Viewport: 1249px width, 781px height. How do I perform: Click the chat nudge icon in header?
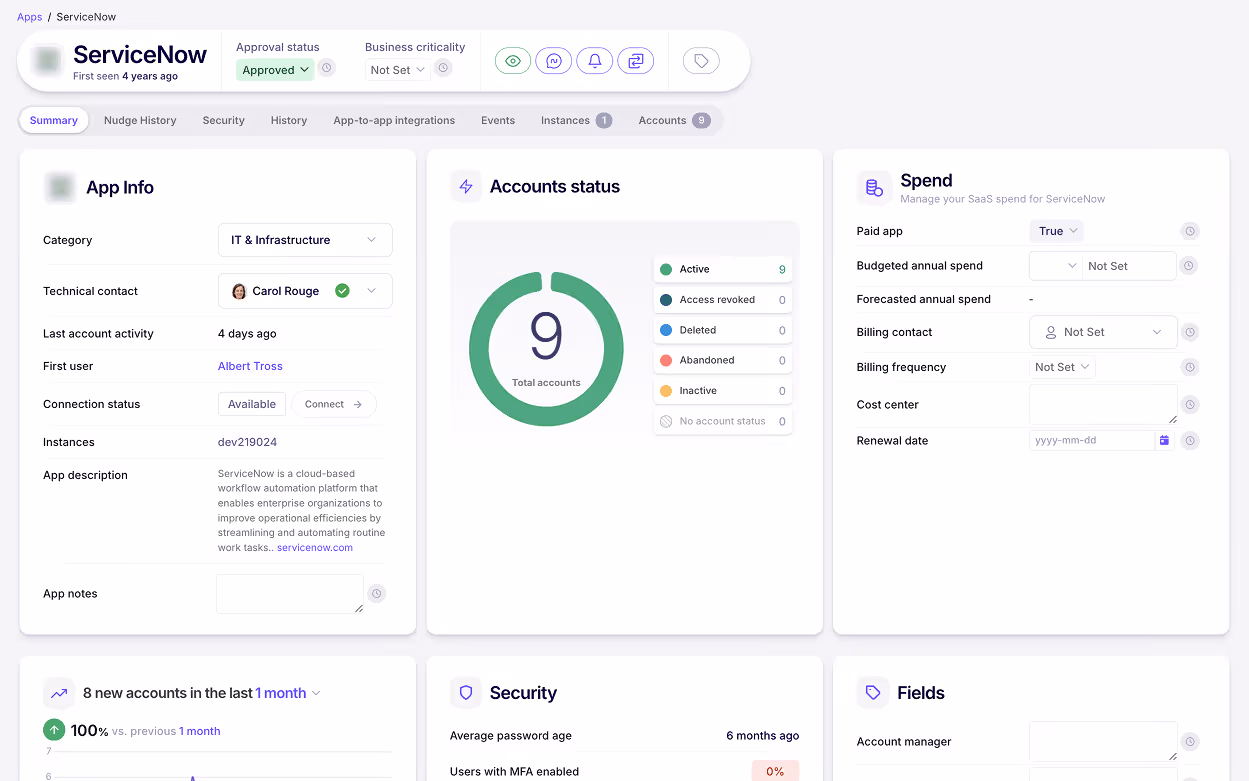click(x=554, y=61)
